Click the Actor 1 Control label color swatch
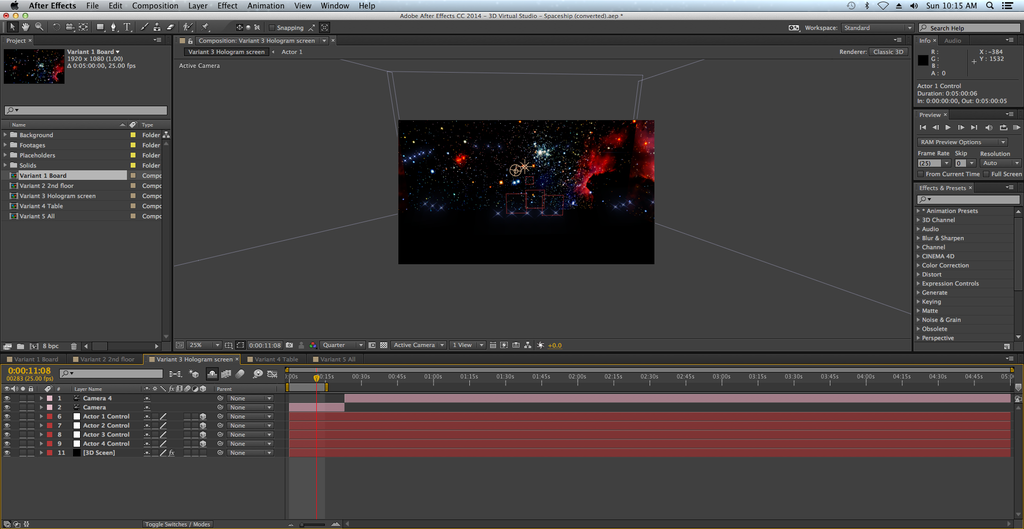 [48, 417]
